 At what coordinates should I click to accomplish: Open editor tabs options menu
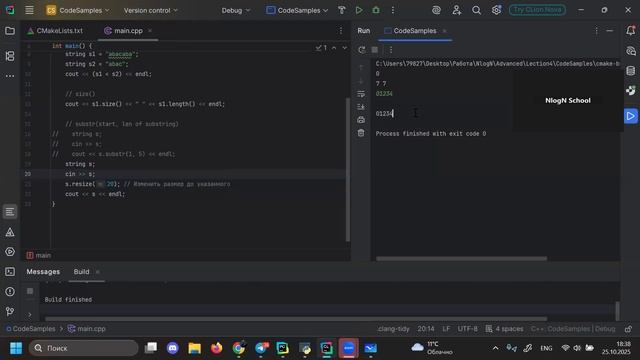(x=341, y=31)
